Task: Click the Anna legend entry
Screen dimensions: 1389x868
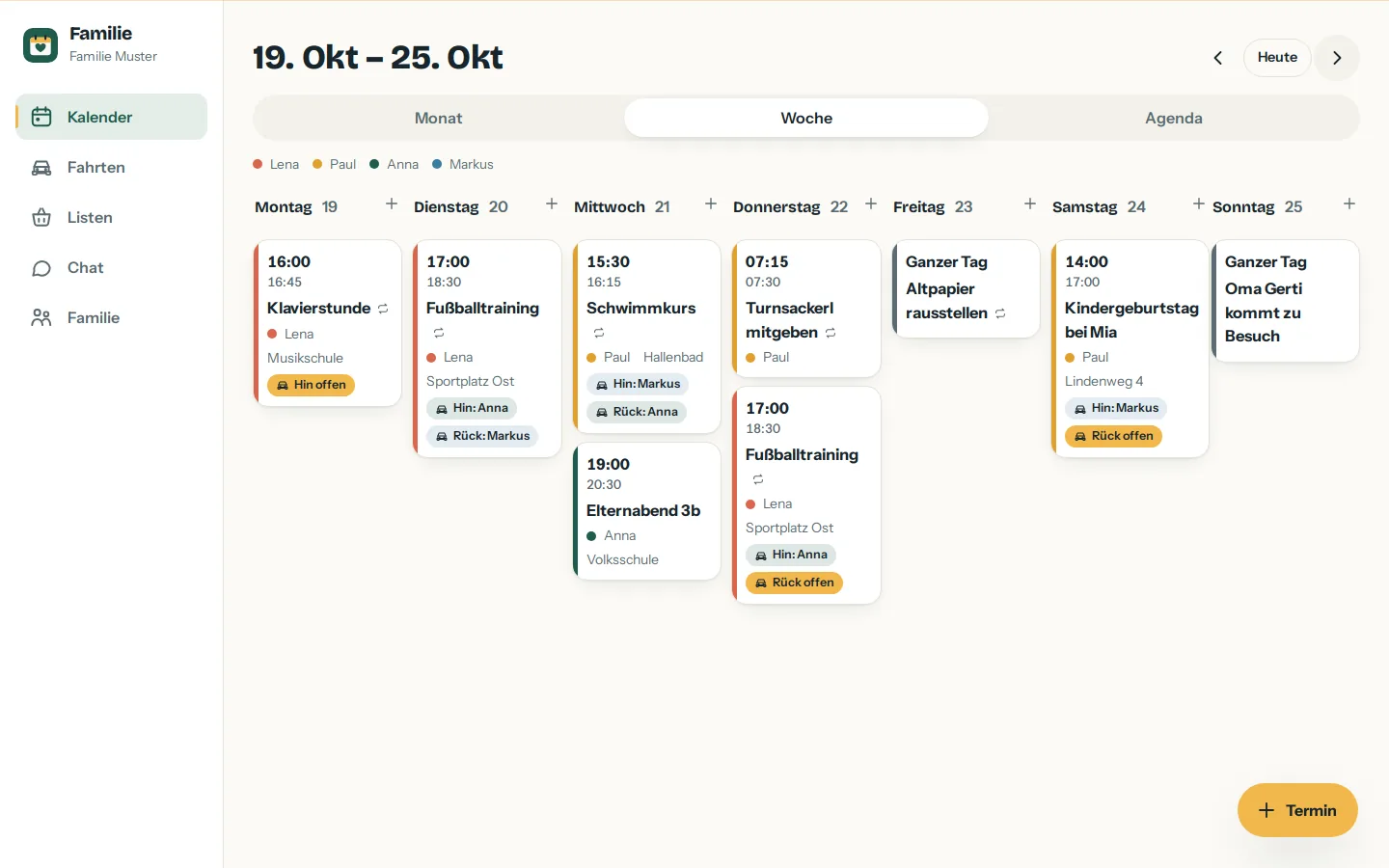Action: pos(395,164)
